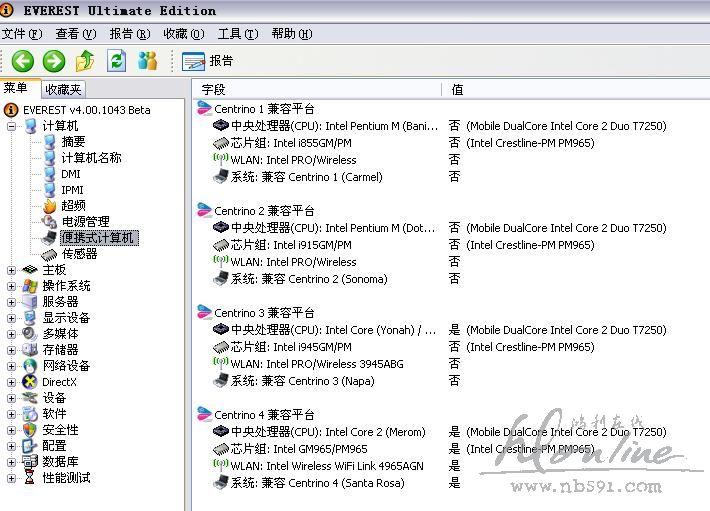Open the 报告 report toolbar button
710x511 pixels.
pos(208,61)
